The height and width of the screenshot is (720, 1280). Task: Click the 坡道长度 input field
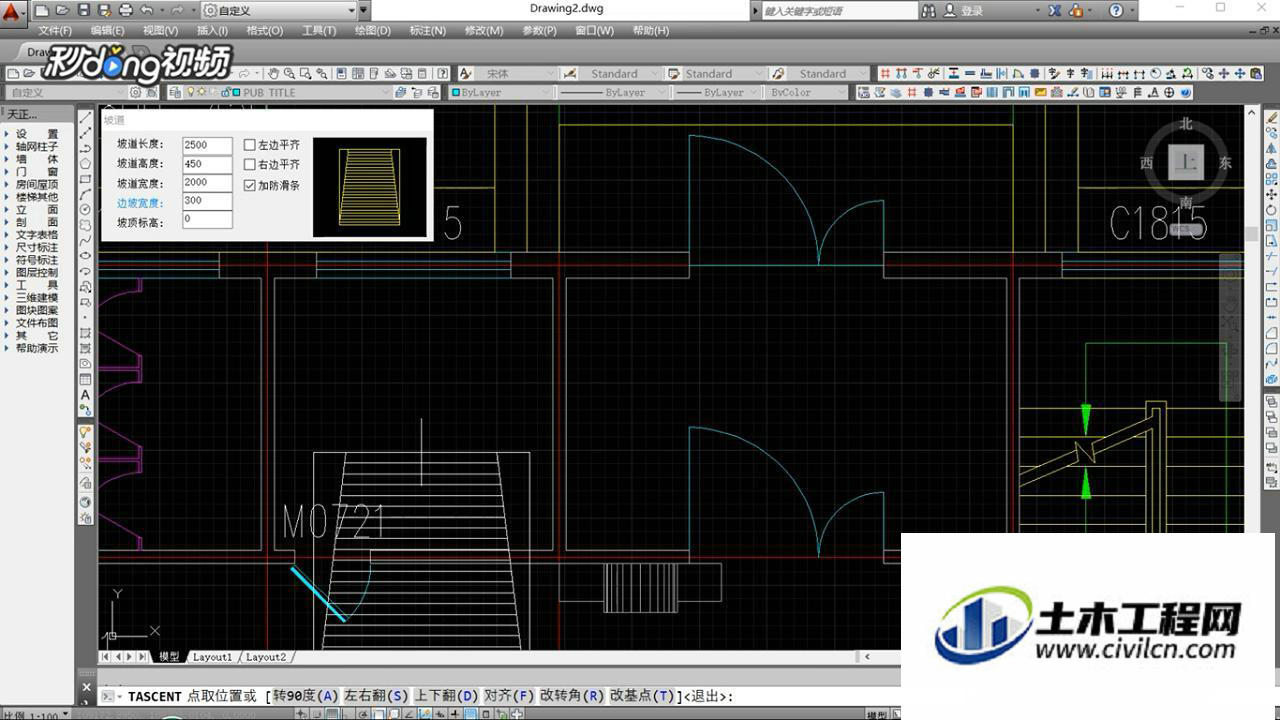tap(207, 145)
